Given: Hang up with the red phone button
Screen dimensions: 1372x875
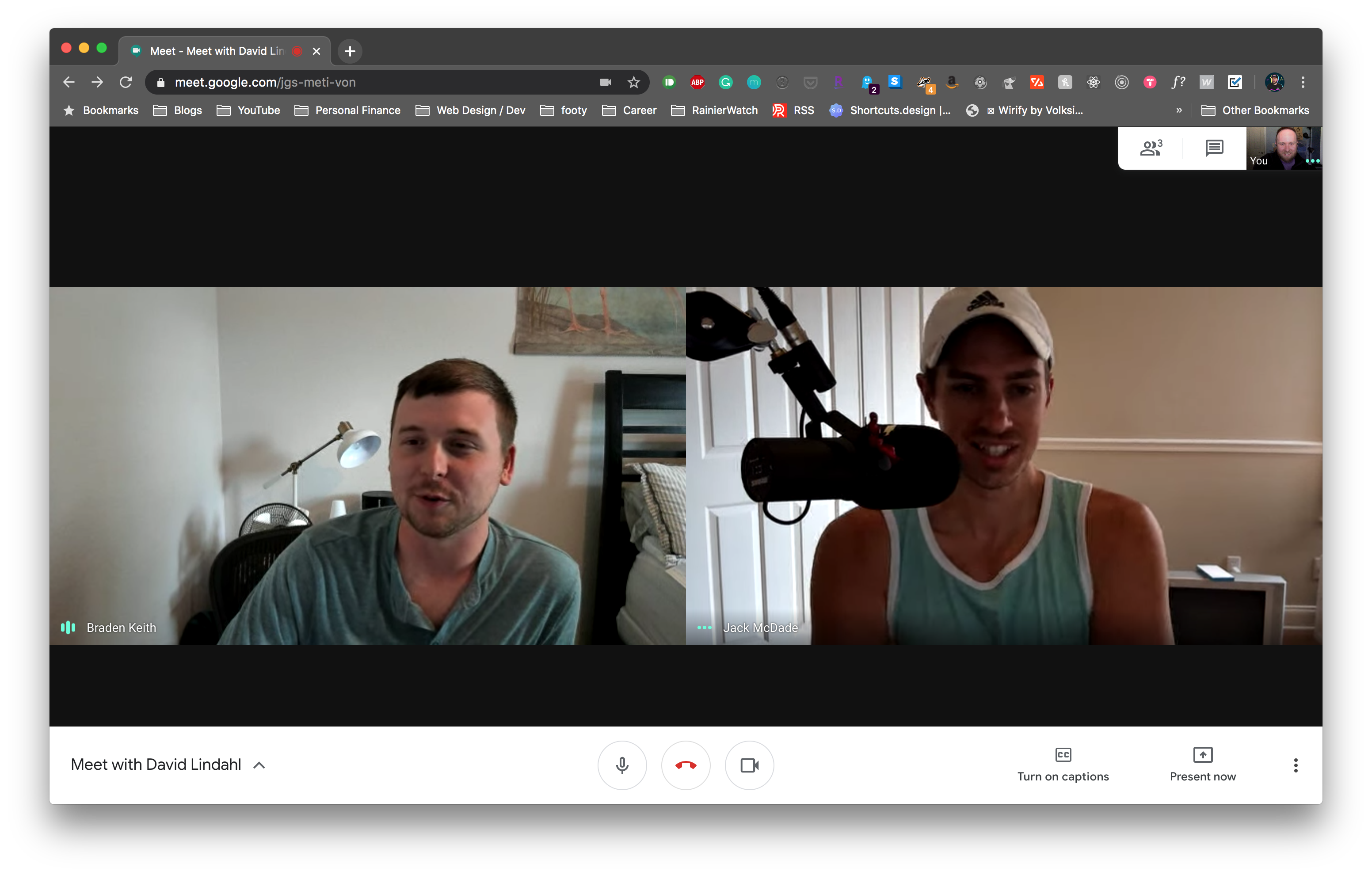Looking at the screenshot, I should pos(686,765).
